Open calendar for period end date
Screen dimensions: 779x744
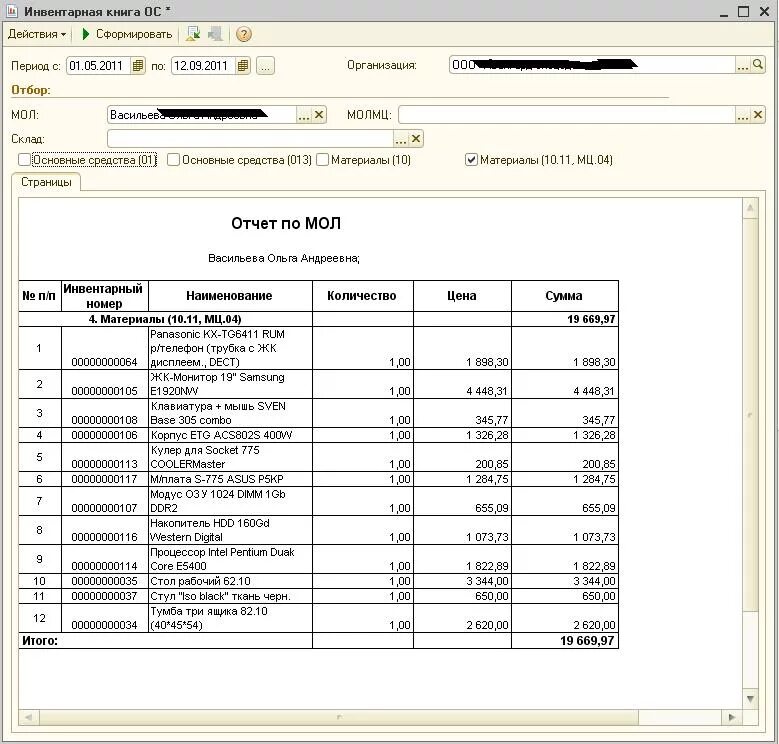[242, 66]
